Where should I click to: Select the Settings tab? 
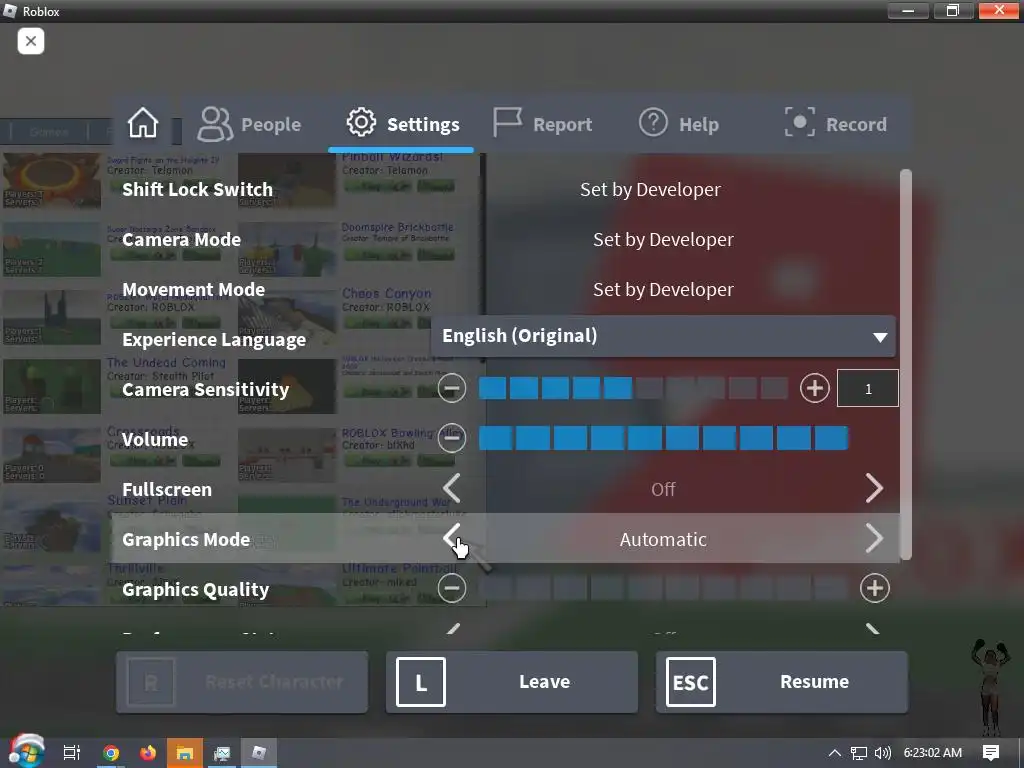click(402, 123)
